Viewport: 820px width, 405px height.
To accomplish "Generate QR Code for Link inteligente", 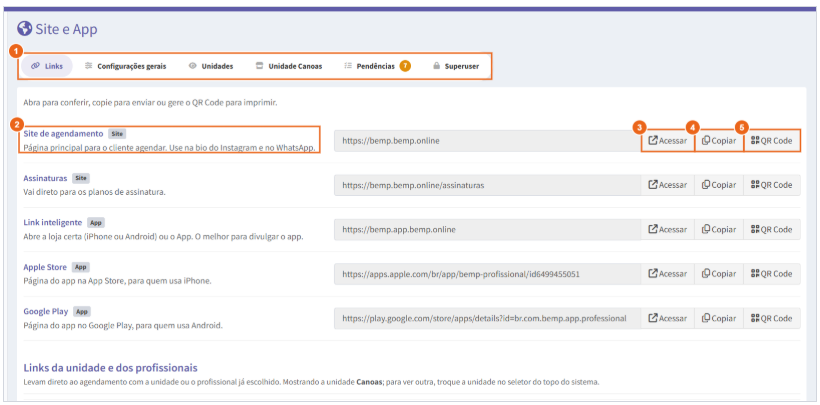I will tap(772, 229).
